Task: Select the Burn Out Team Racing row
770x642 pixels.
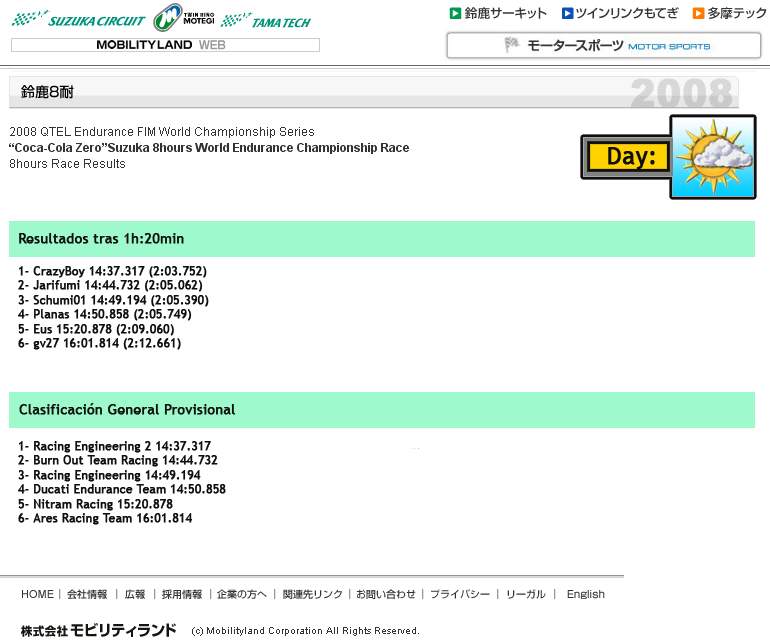Action: (x=118, y=460)
